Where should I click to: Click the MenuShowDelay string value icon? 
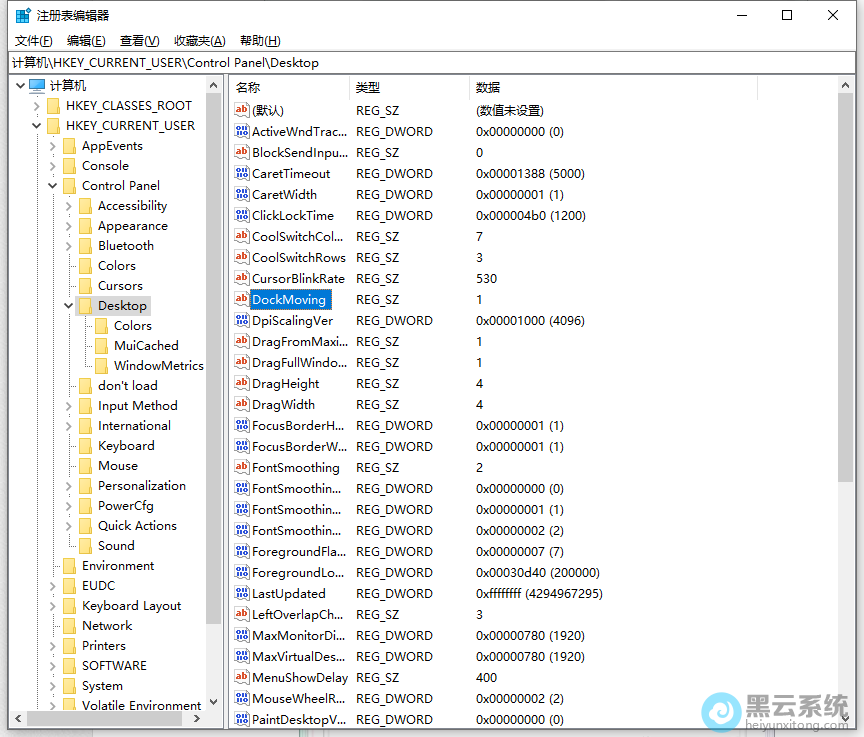[241, 678]
